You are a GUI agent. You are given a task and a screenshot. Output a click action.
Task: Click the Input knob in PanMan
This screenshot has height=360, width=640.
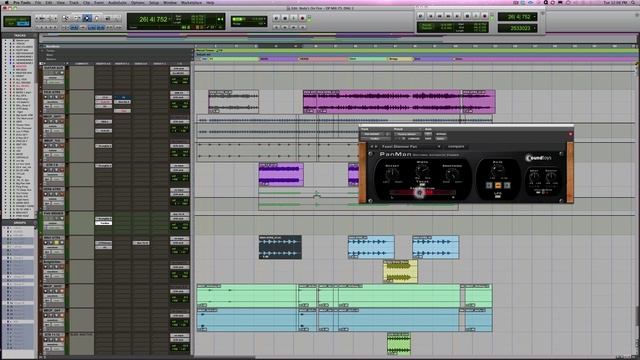point(534,177)
